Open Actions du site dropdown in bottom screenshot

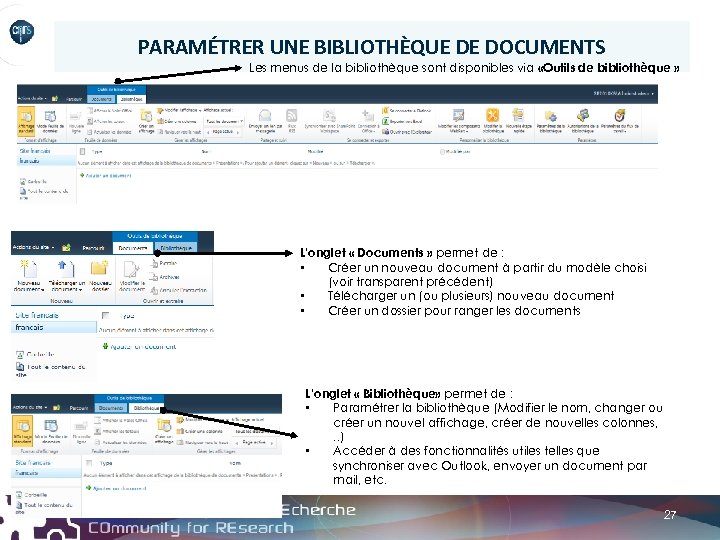(30, 407)
